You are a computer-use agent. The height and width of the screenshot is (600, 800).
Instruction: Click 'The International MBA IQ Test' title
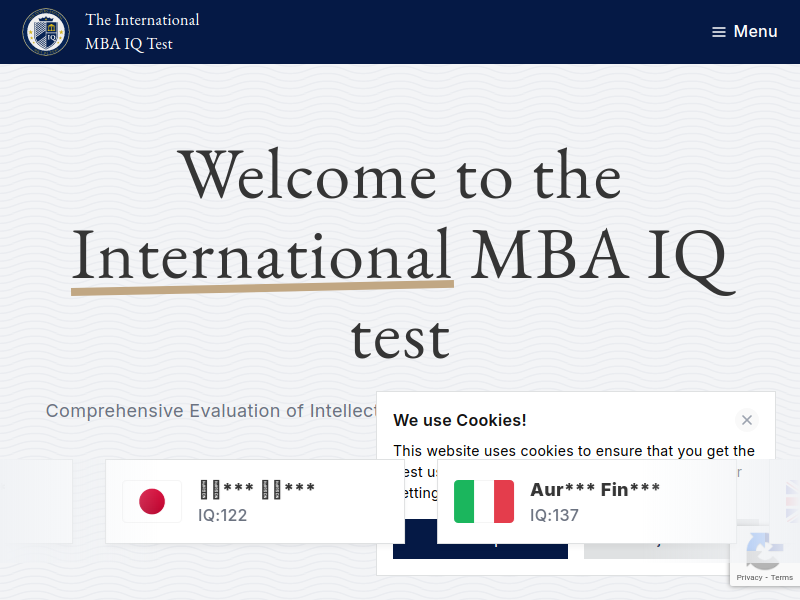142,32
